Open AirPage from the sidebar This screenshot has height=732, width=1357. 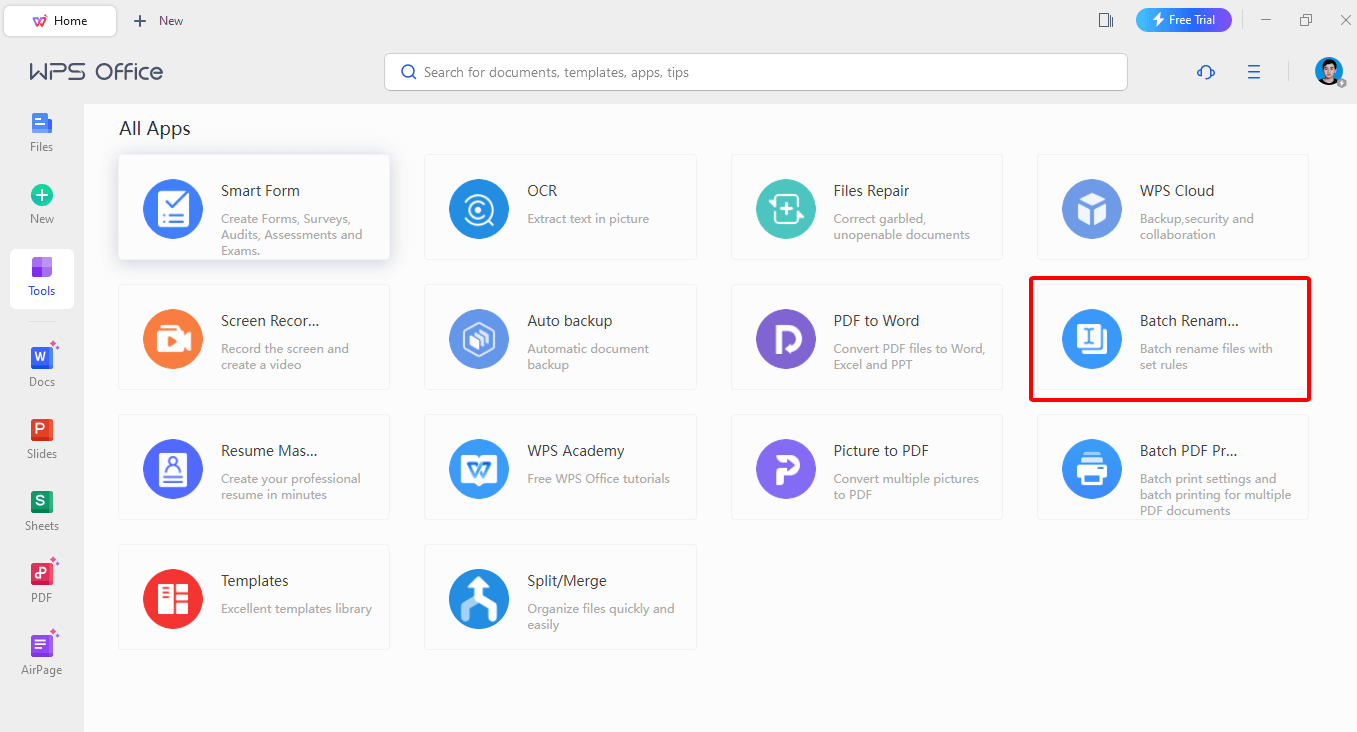pyautogui.click(x=41, y=652)
